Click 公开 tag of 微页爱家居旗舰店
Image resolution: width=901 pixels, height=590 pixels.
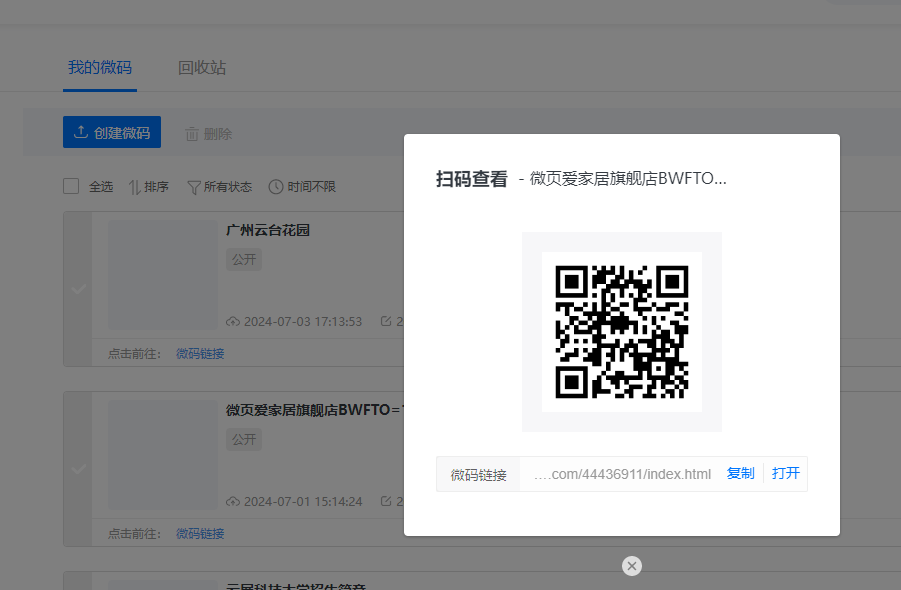click(244, 439)
